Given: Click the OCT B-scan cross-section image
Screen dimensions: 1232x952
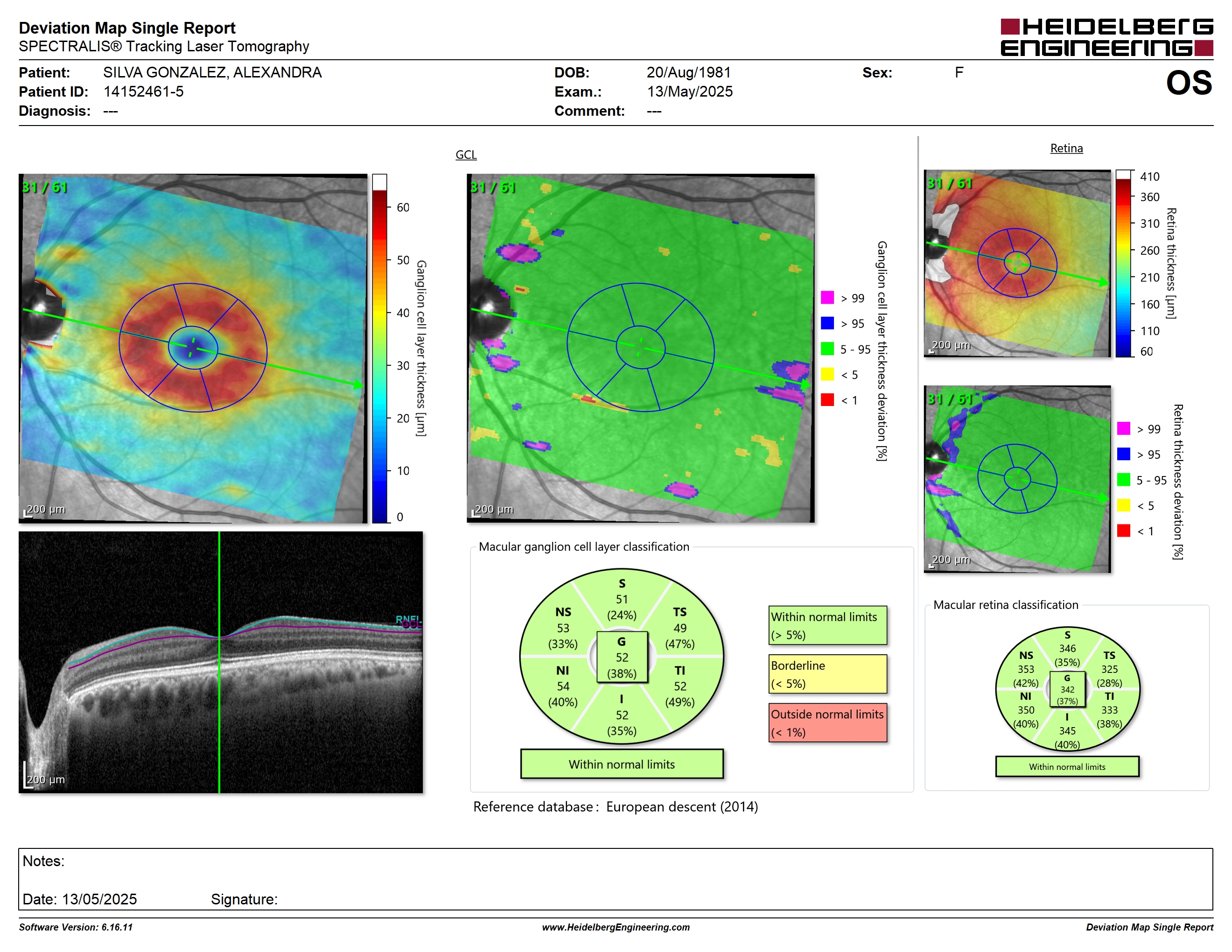Looking at the screenshot, I should pyautogui.click(x=221, y=662).
